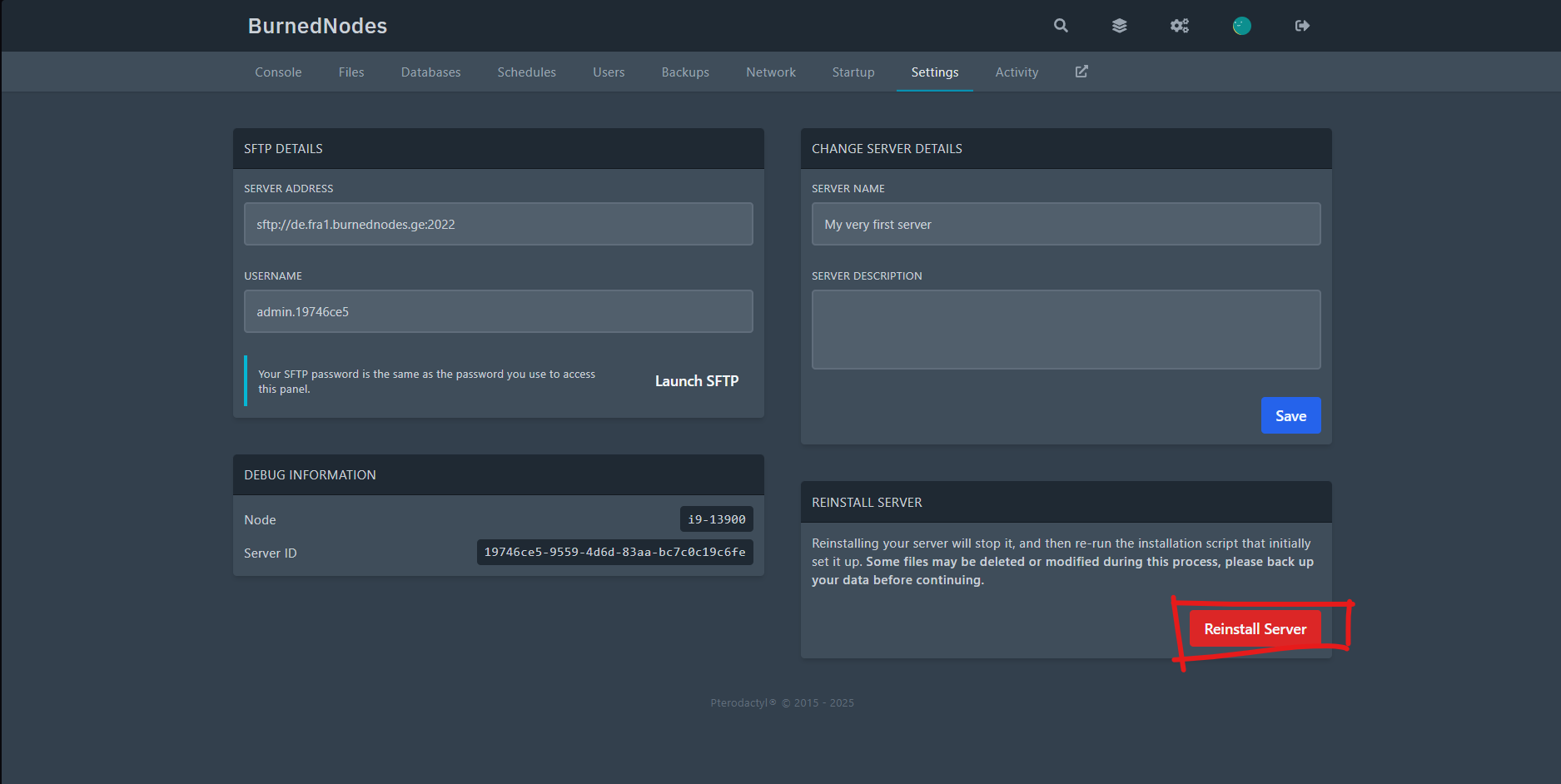1561x784 pixels.
Task: Select the Server ID value 19746ce5-9559…
Action: 615,553
